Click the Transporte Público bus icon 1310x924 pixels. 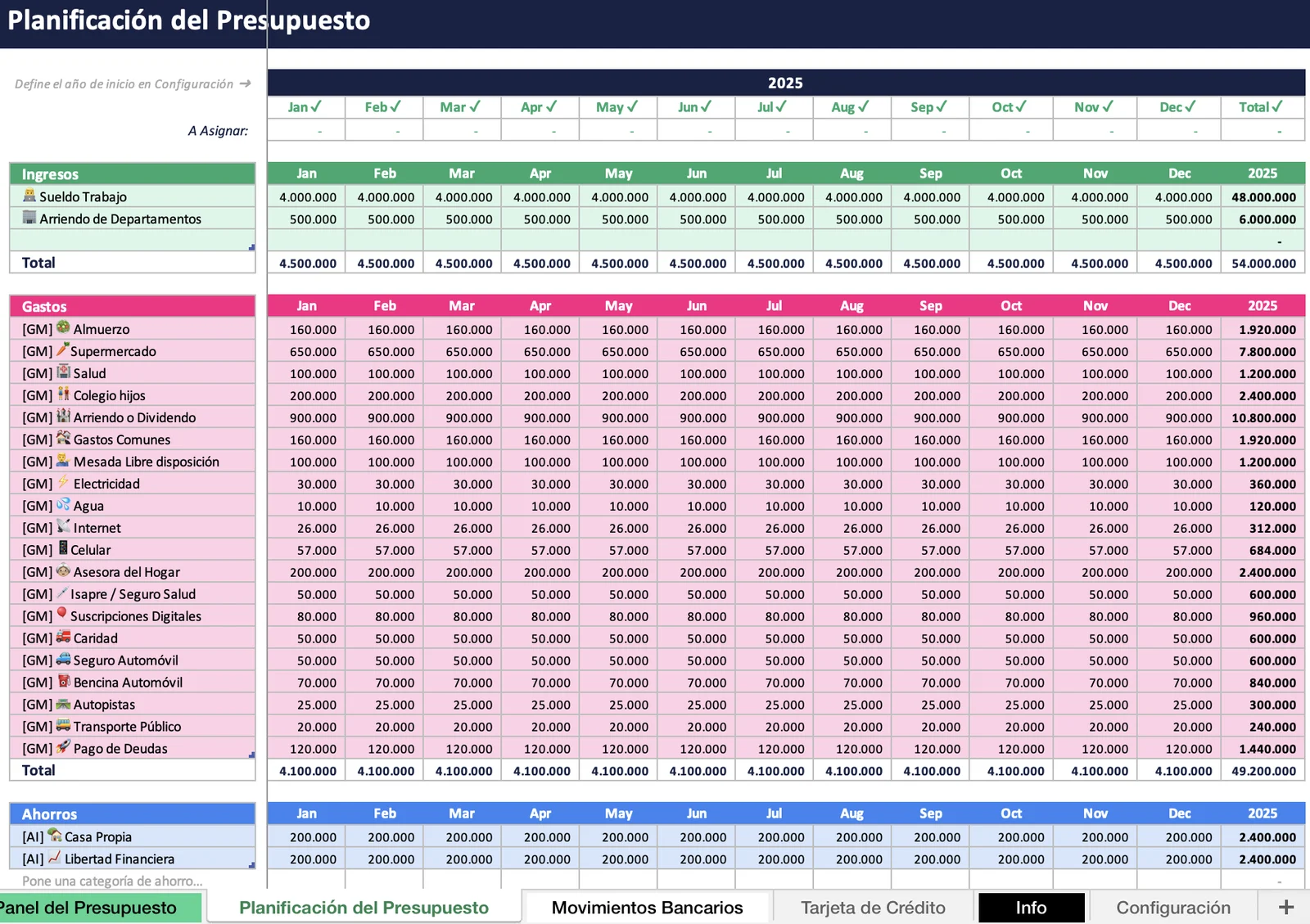[63, 725]
